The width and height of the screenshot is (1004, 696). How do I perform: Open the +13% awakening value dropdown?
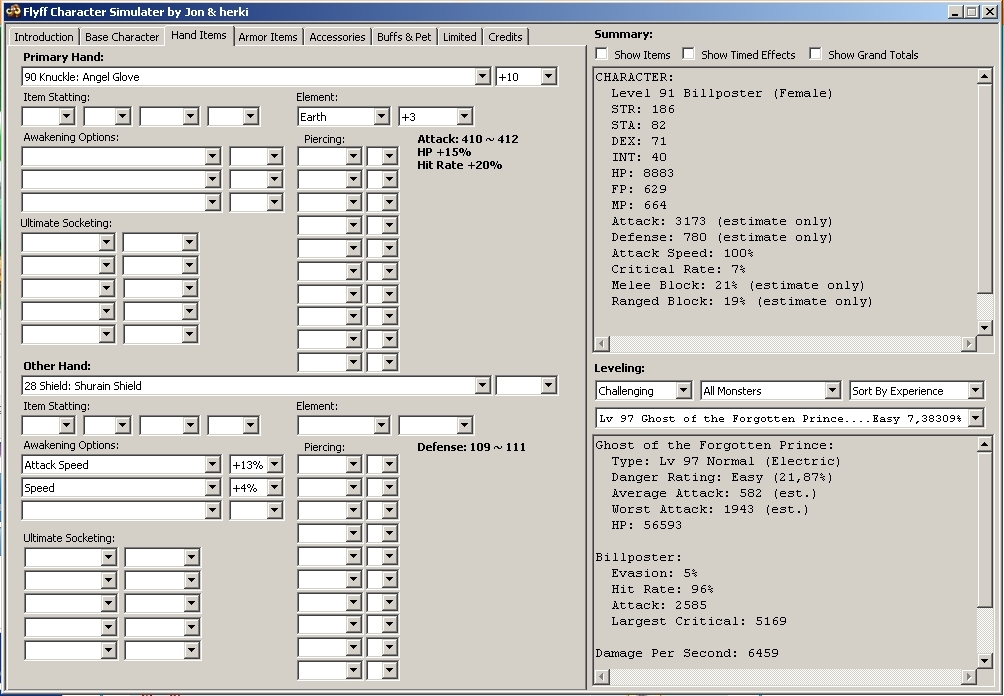(275, 465)
